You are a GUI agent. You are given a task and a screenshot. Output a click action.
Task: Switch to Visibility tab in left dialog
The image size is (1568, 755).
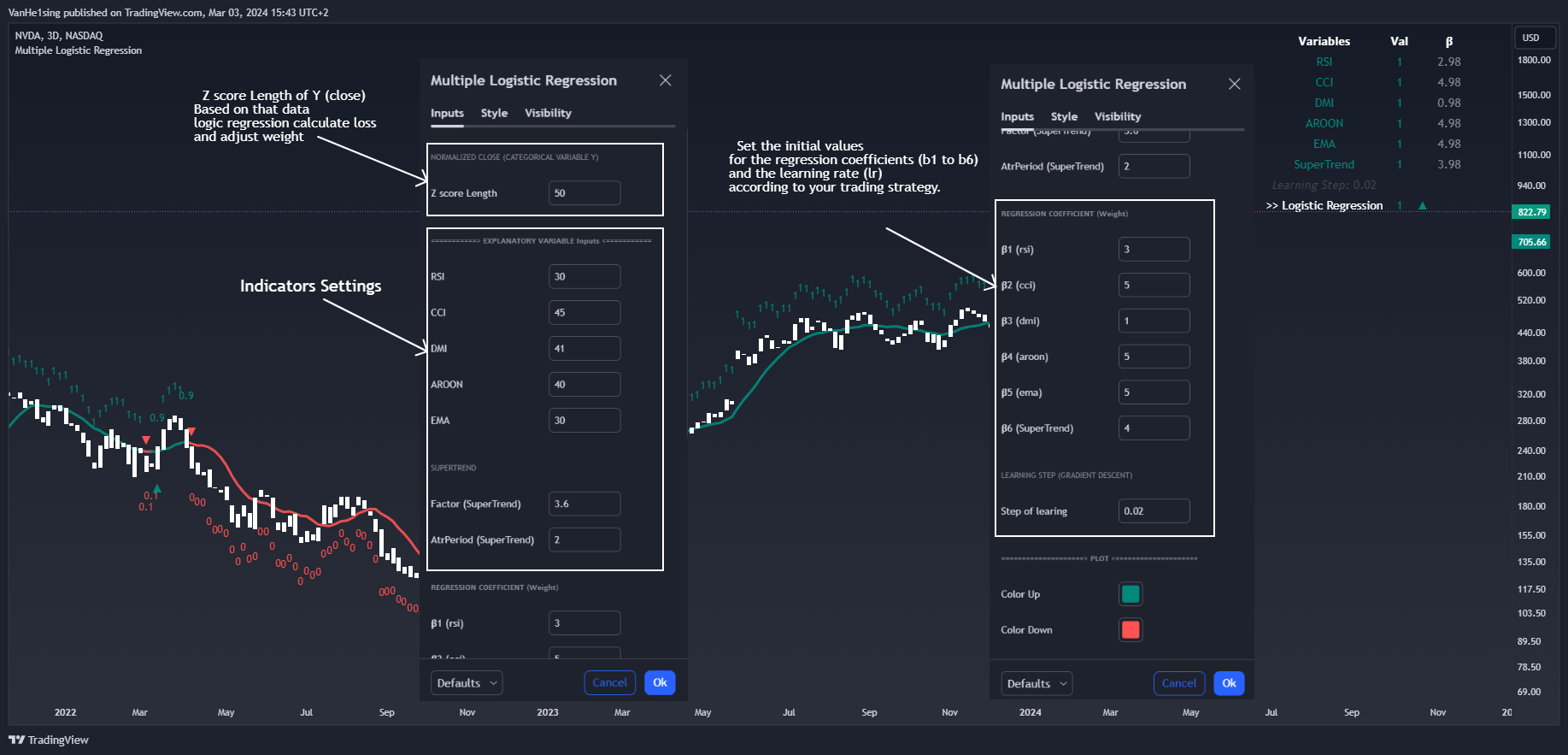[x=548, y=113]
